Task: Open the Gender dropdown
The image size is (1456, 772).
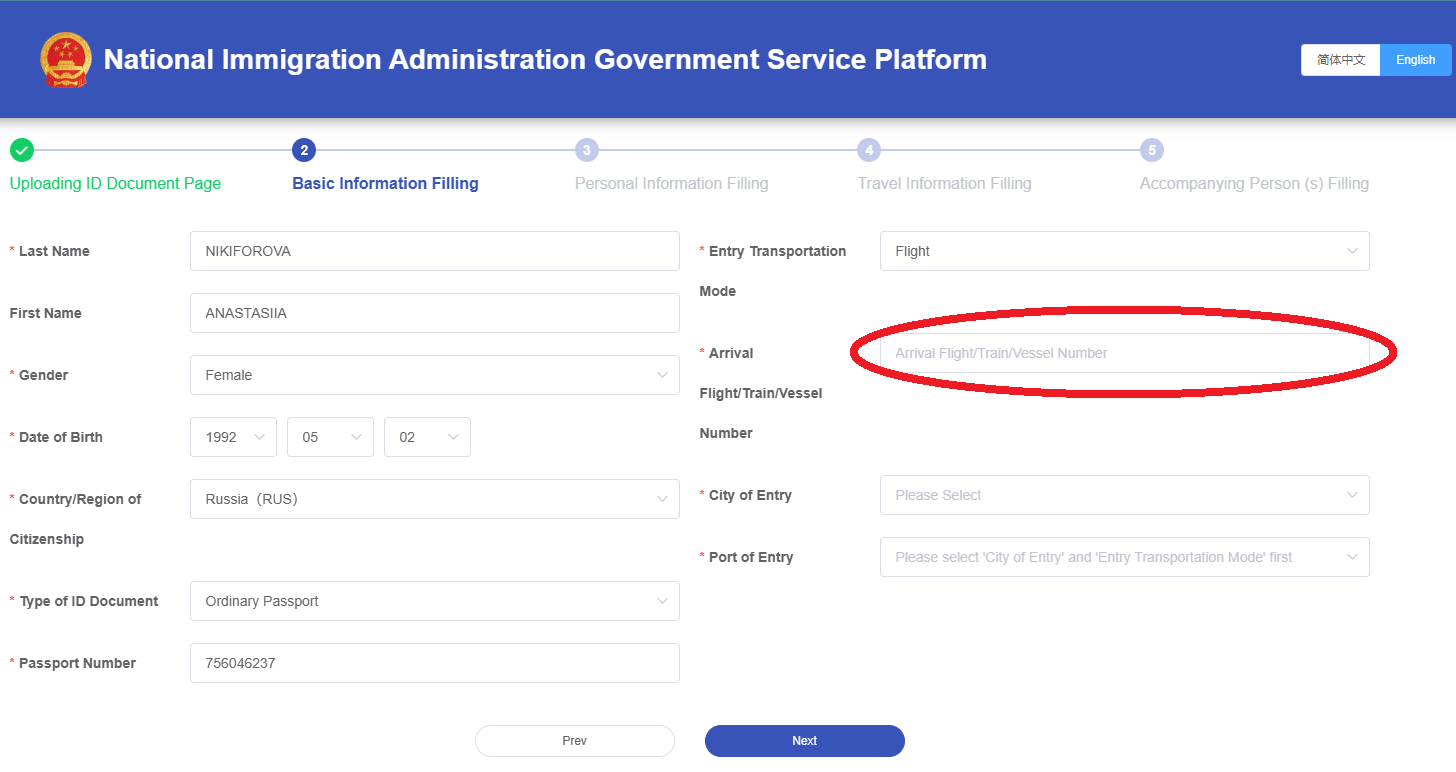Action: 434,375
